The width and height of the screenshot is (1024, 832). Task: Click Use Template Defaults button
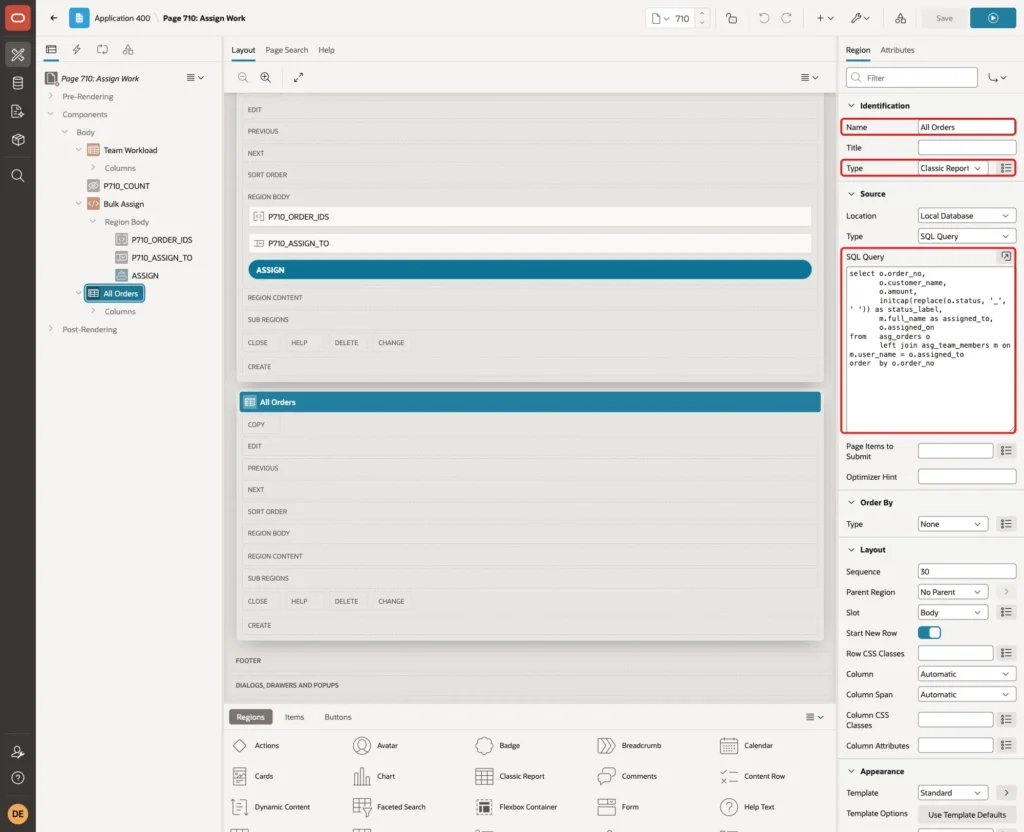[x=967, y=814]
